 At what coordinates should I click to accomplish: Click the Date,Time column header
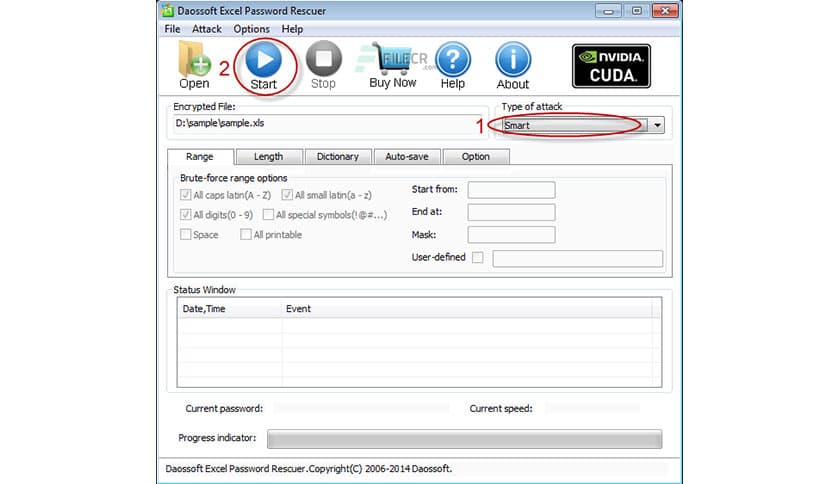coord(229,309)
